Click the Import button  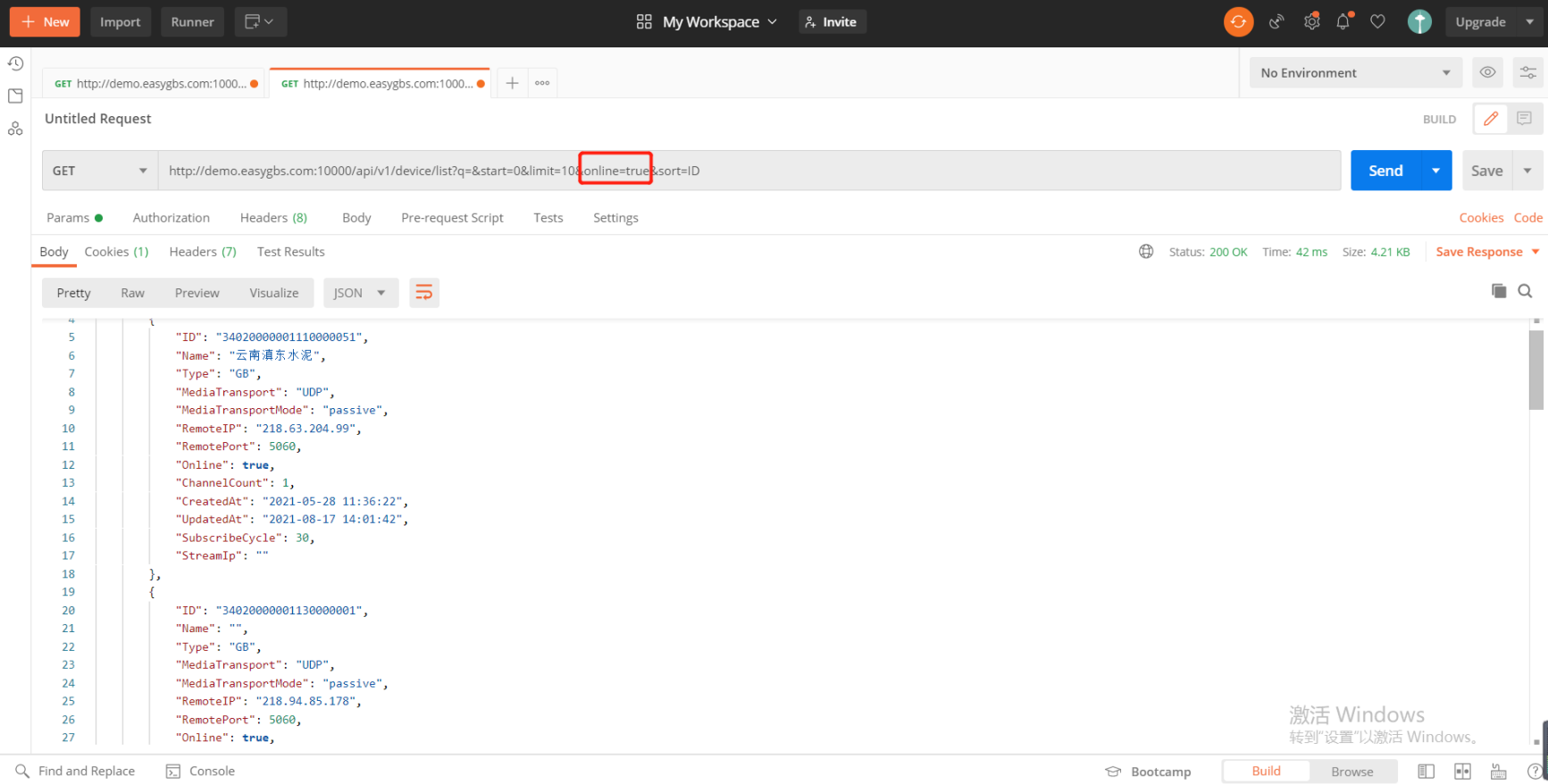(120, 21)
